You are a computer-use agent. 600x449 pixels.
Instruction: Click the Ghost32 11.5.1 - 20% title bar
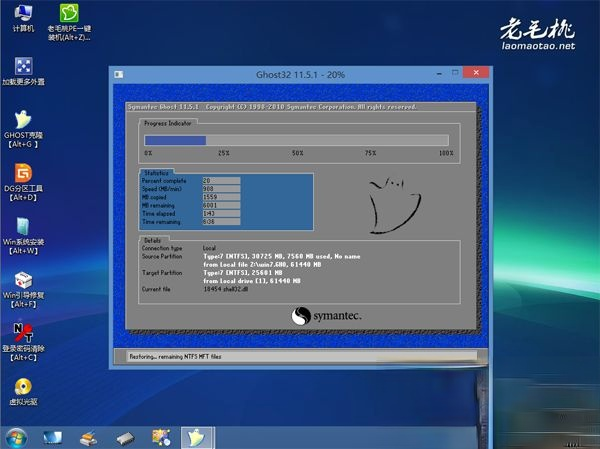[x=300, y=75]
